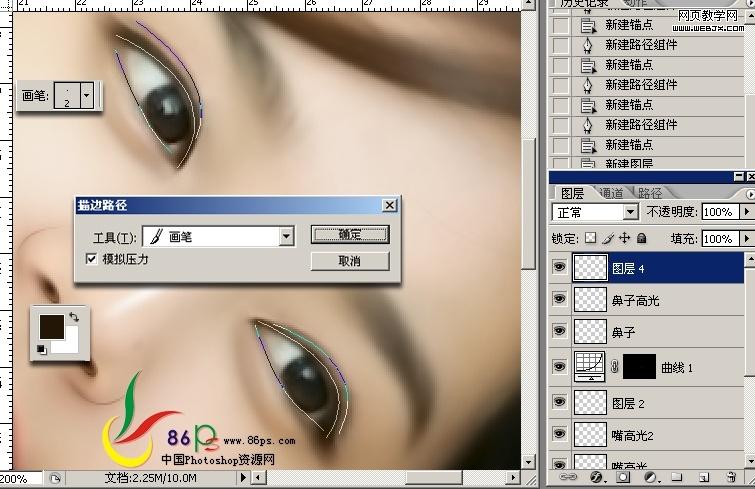Hide layer 图层 4 using its eye icon
The image size is (755, 489).
(x=560, y=266)
